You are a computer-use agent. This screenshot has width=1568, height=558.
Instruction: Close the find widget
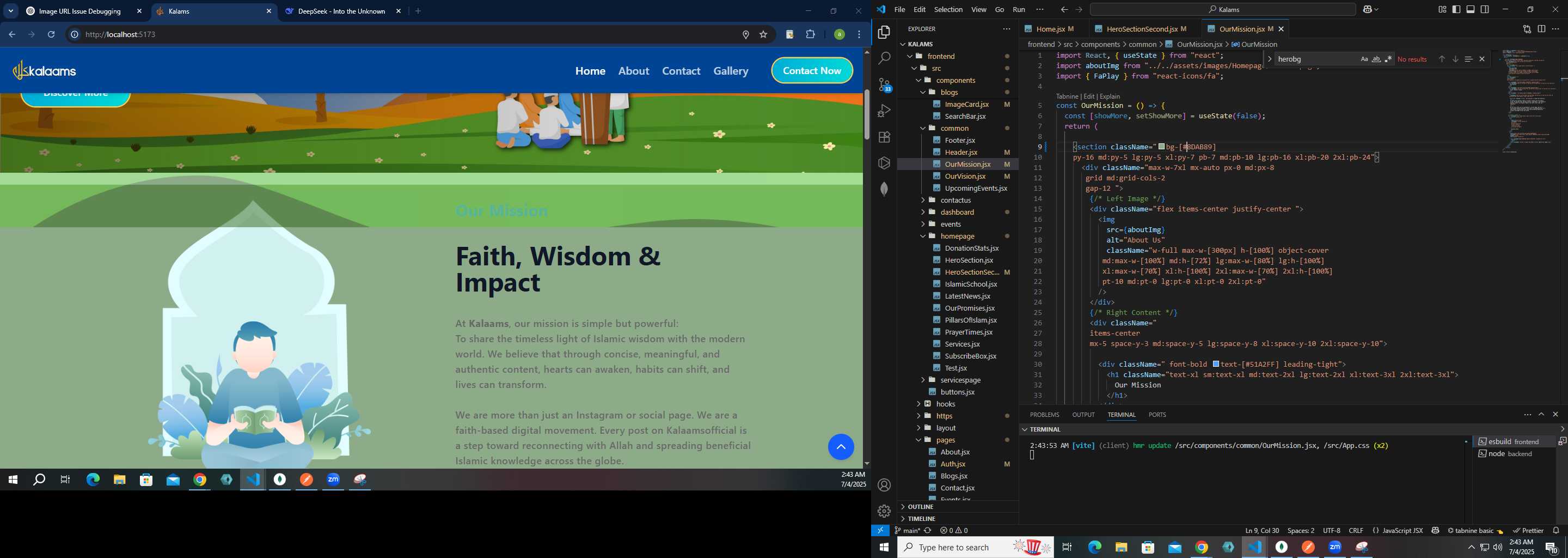tap(1482, 59)
